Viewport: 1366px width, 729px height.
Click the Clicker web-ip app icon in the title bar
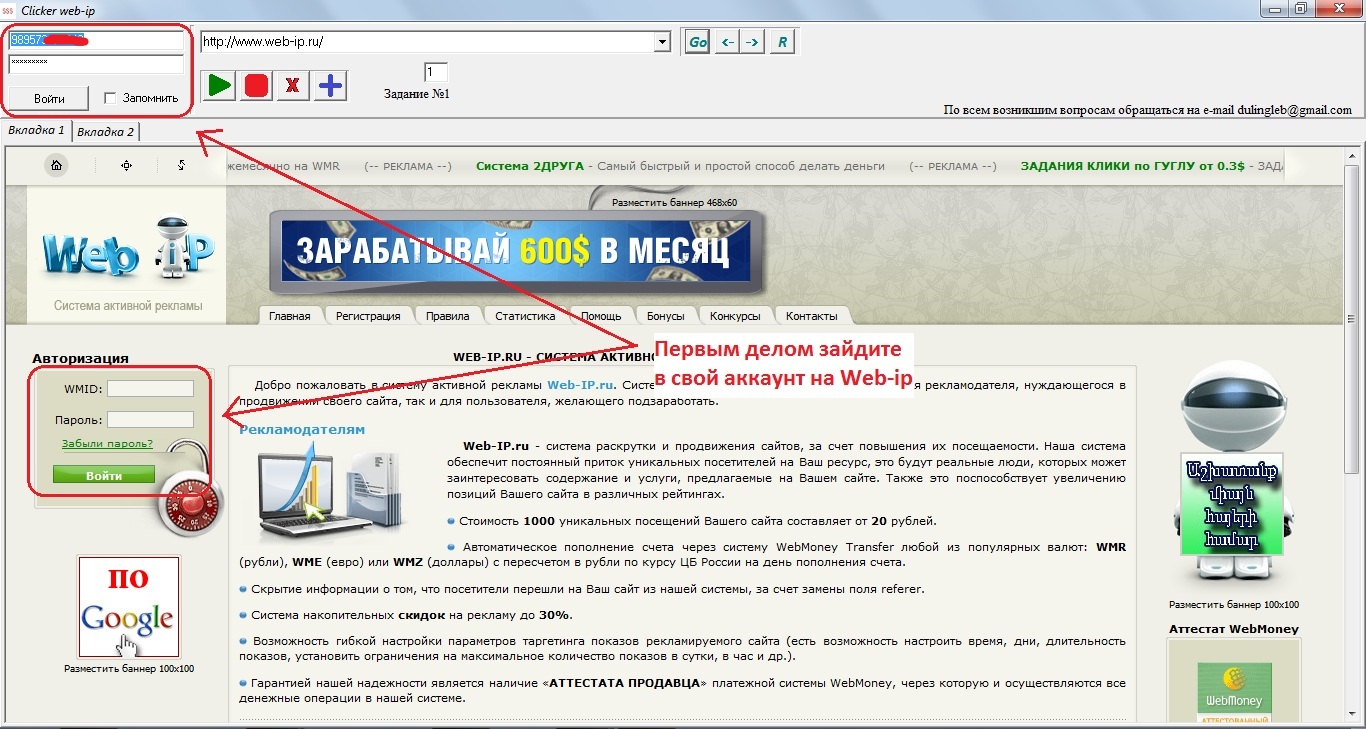[x=10, y=9]
